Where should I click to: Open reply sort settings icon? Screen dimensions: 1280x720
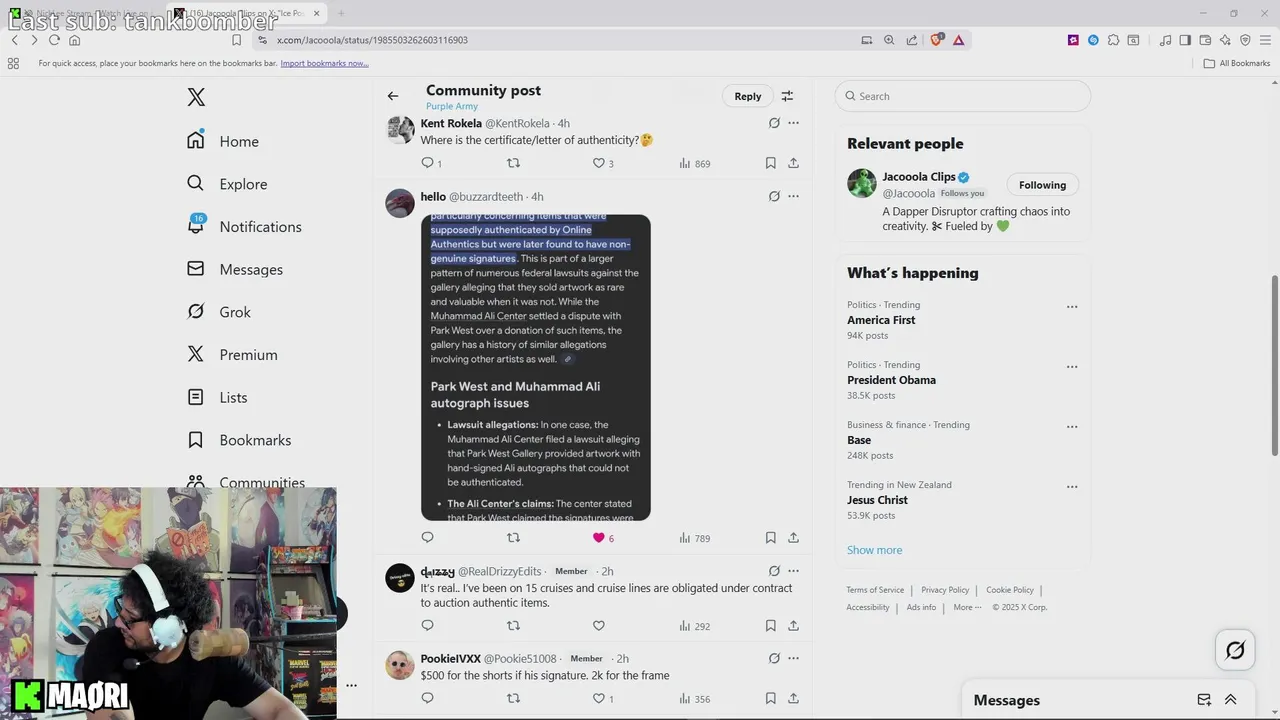[x=787, y=96]
